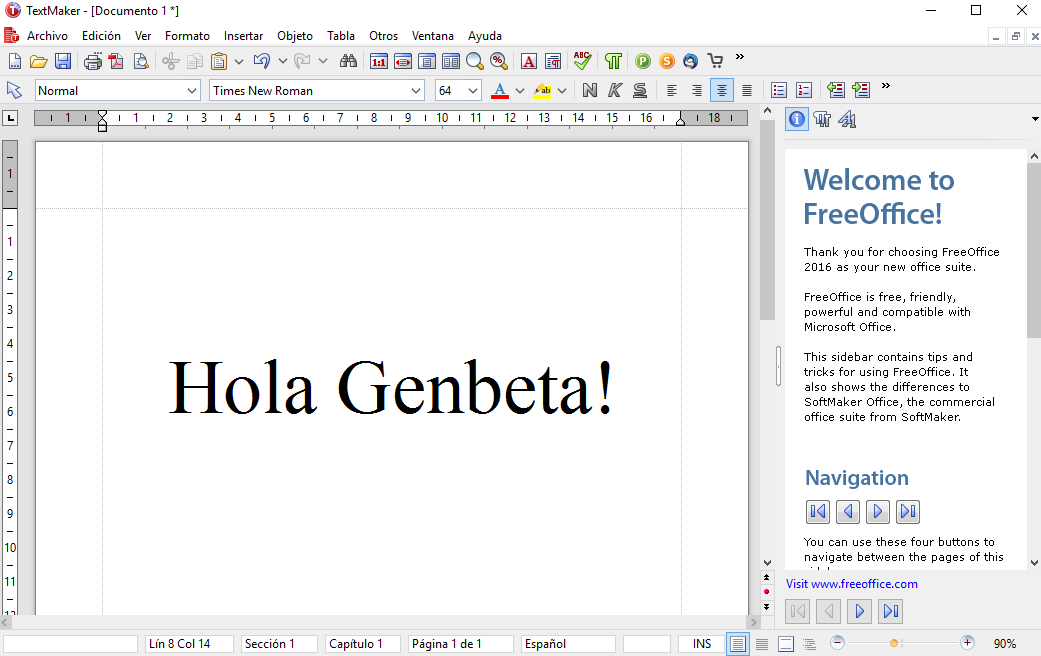Viewport: 1041px width, 656px height.
Task: Show two pages side by side
Action: [x=451, y=62]
